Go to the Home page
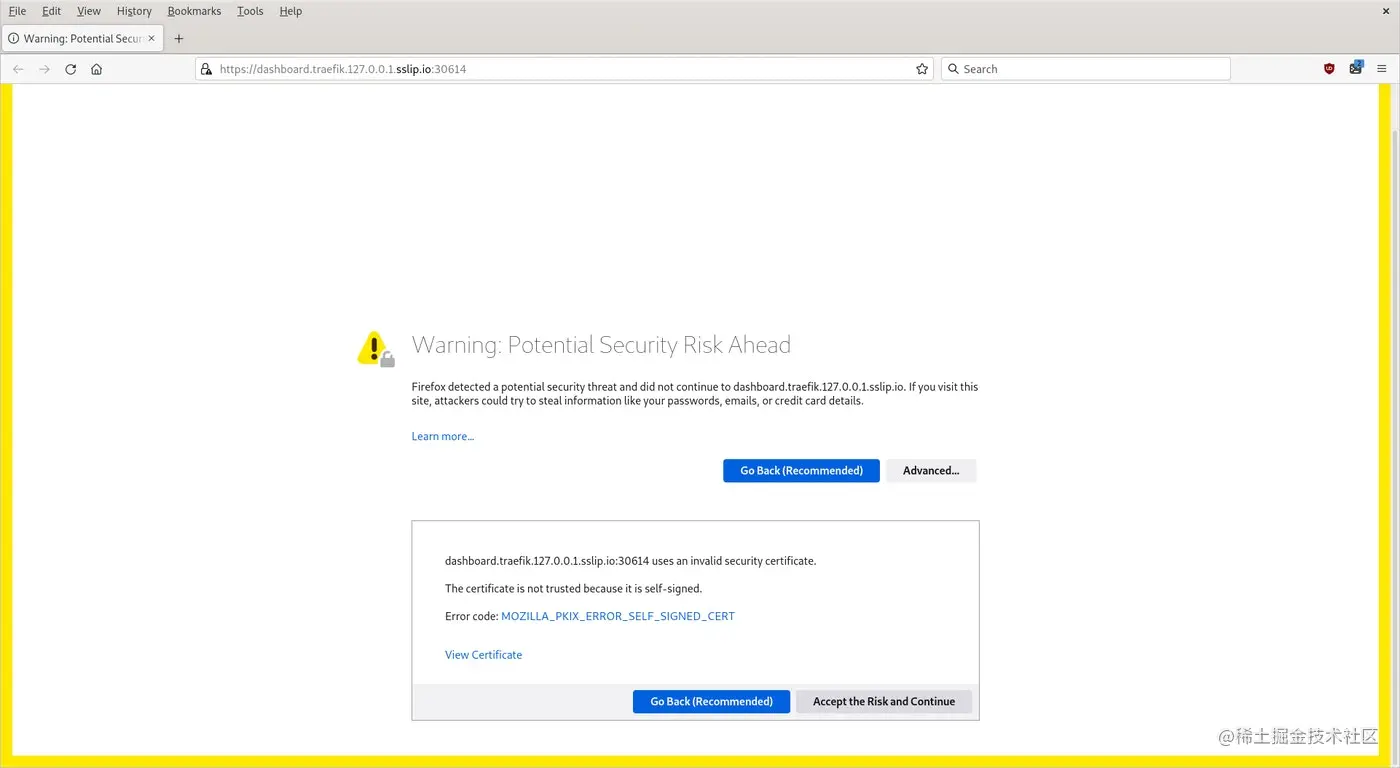Image resolution: width=1400 pixels, height=768 pixels. pyautogui.click(x=96, y=69)
